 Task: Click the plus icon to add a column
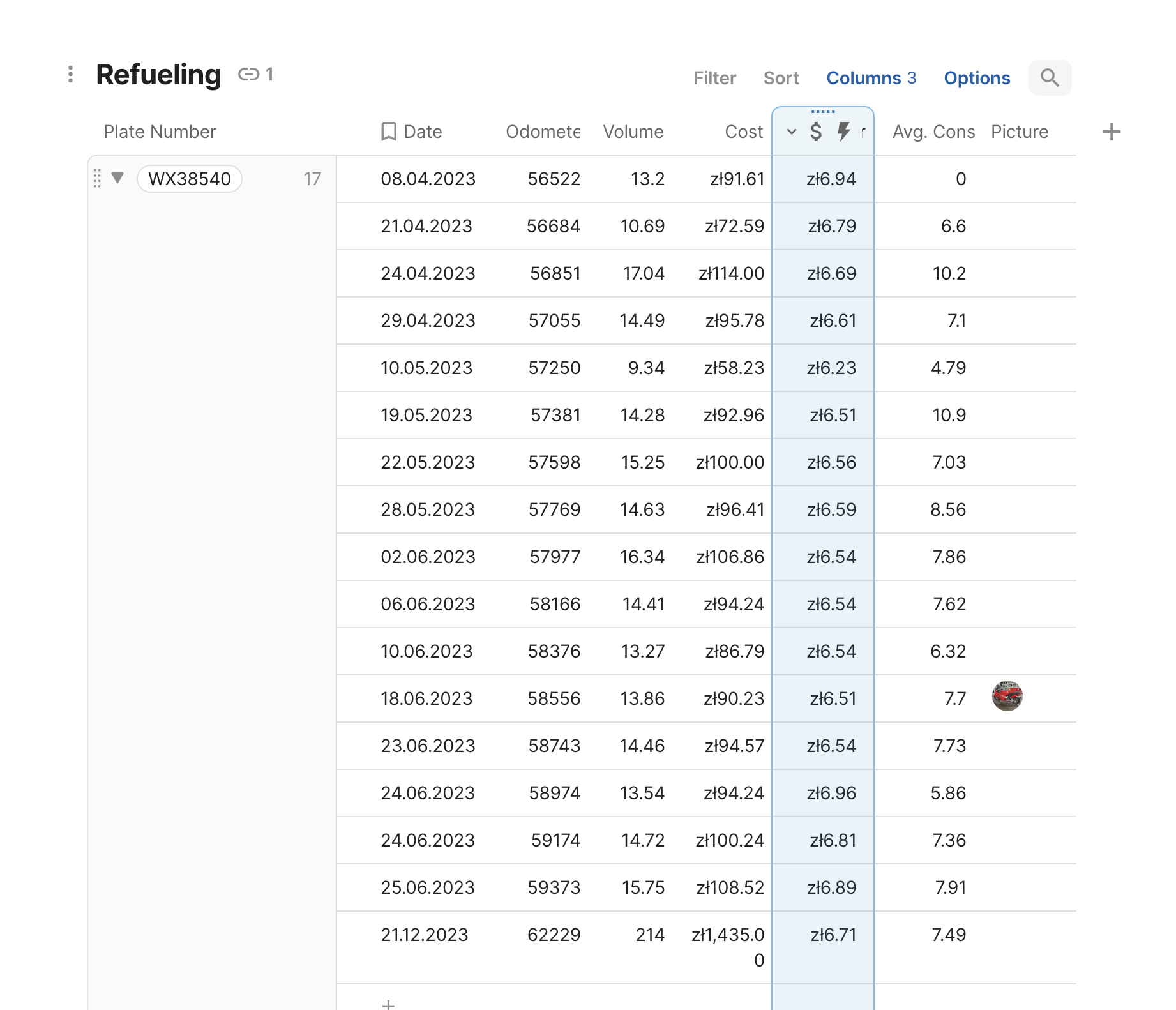coord(1111,132)
